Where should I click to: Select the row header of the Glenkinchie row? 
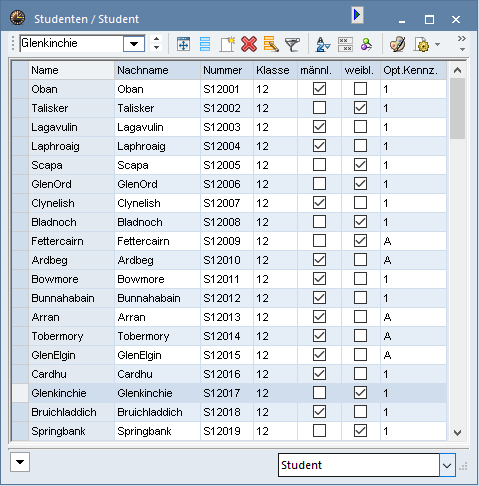20,393
